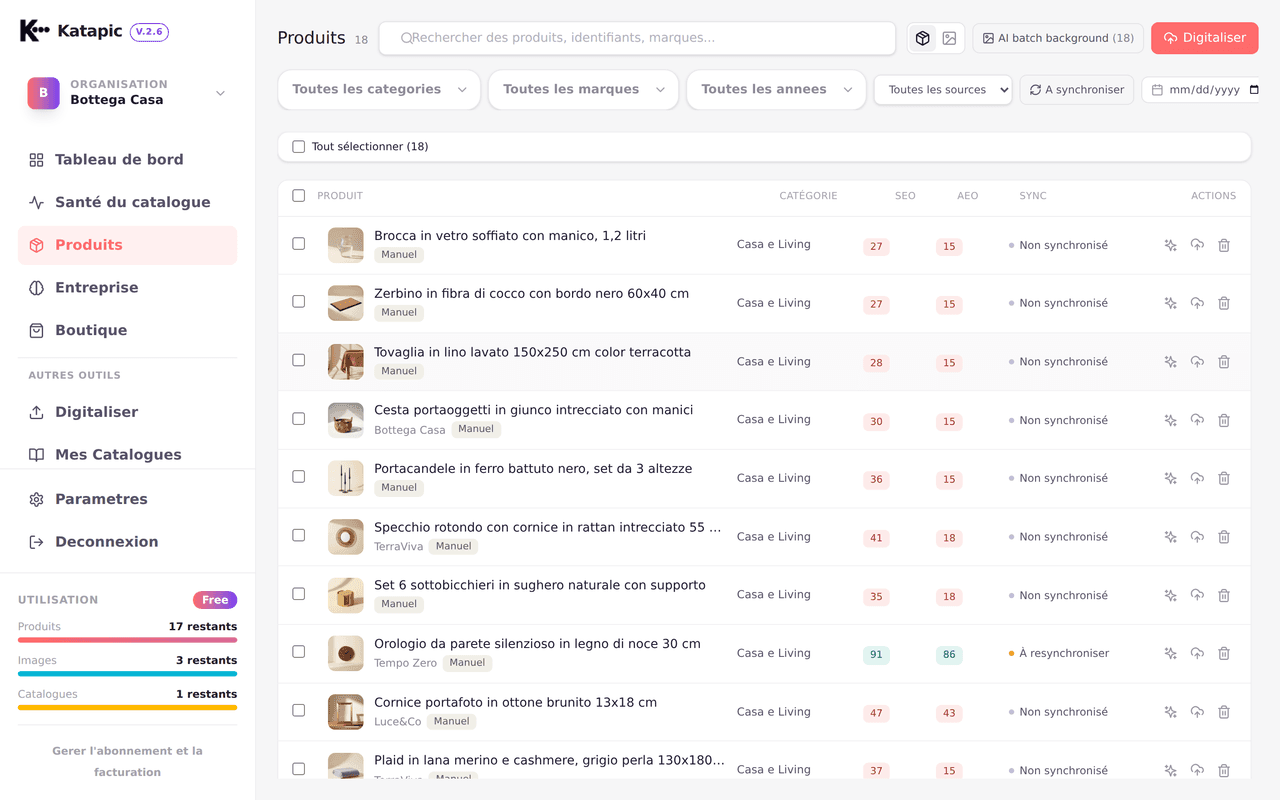Click trash icon for Tovaglia in lino lavato
This screenshot has height=800, width=1280.
1224,362
